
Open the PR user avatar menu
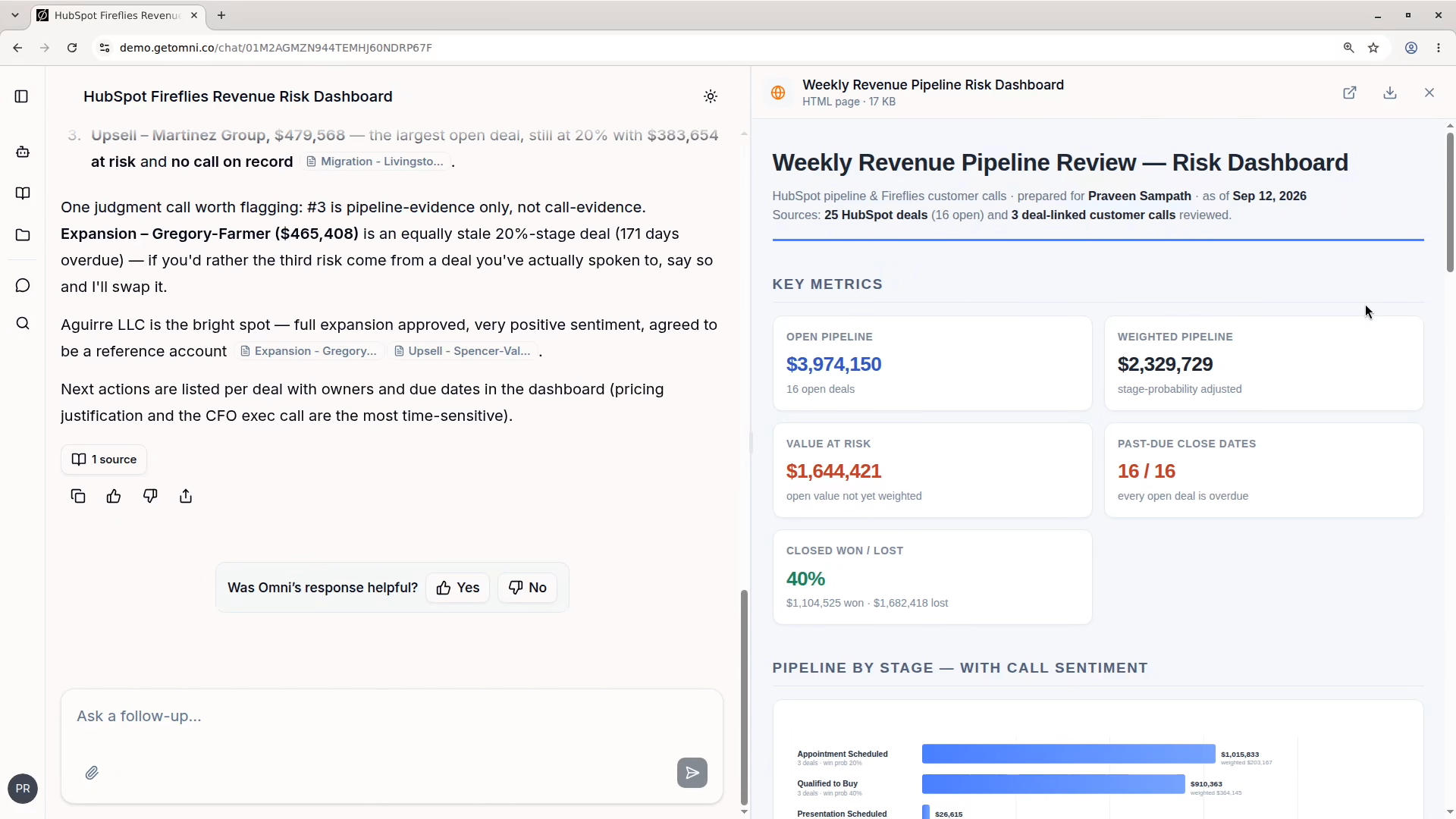click(x=23, y=789)
